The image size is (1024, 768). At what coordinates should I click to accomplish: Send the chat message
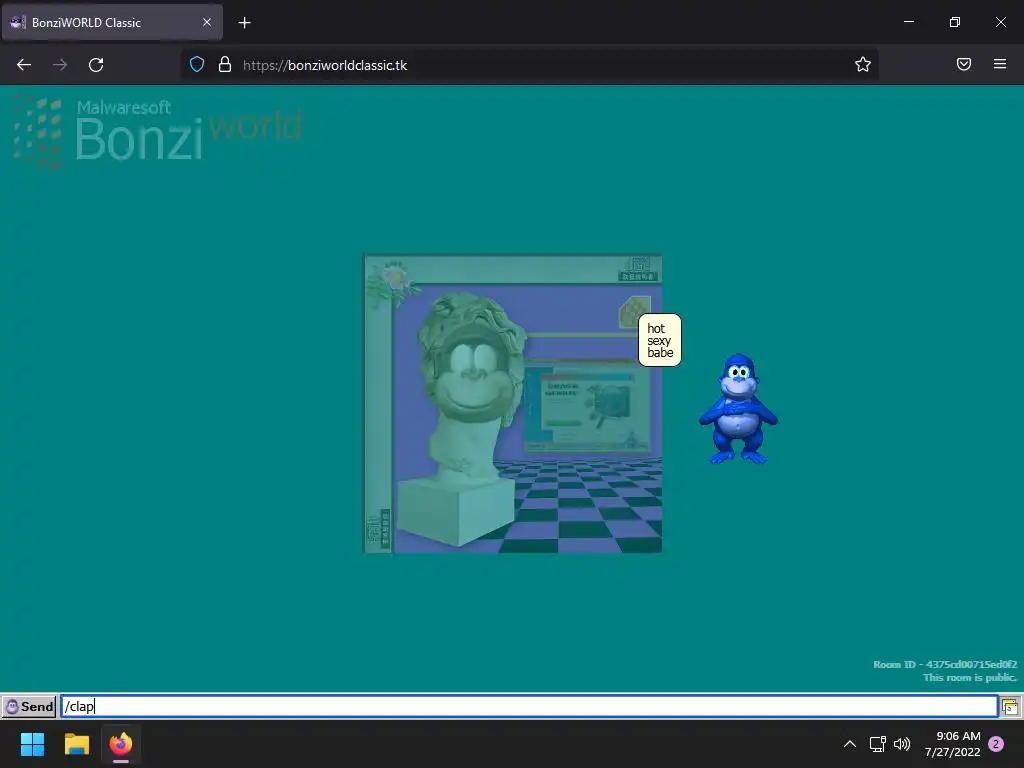[29, 706]
